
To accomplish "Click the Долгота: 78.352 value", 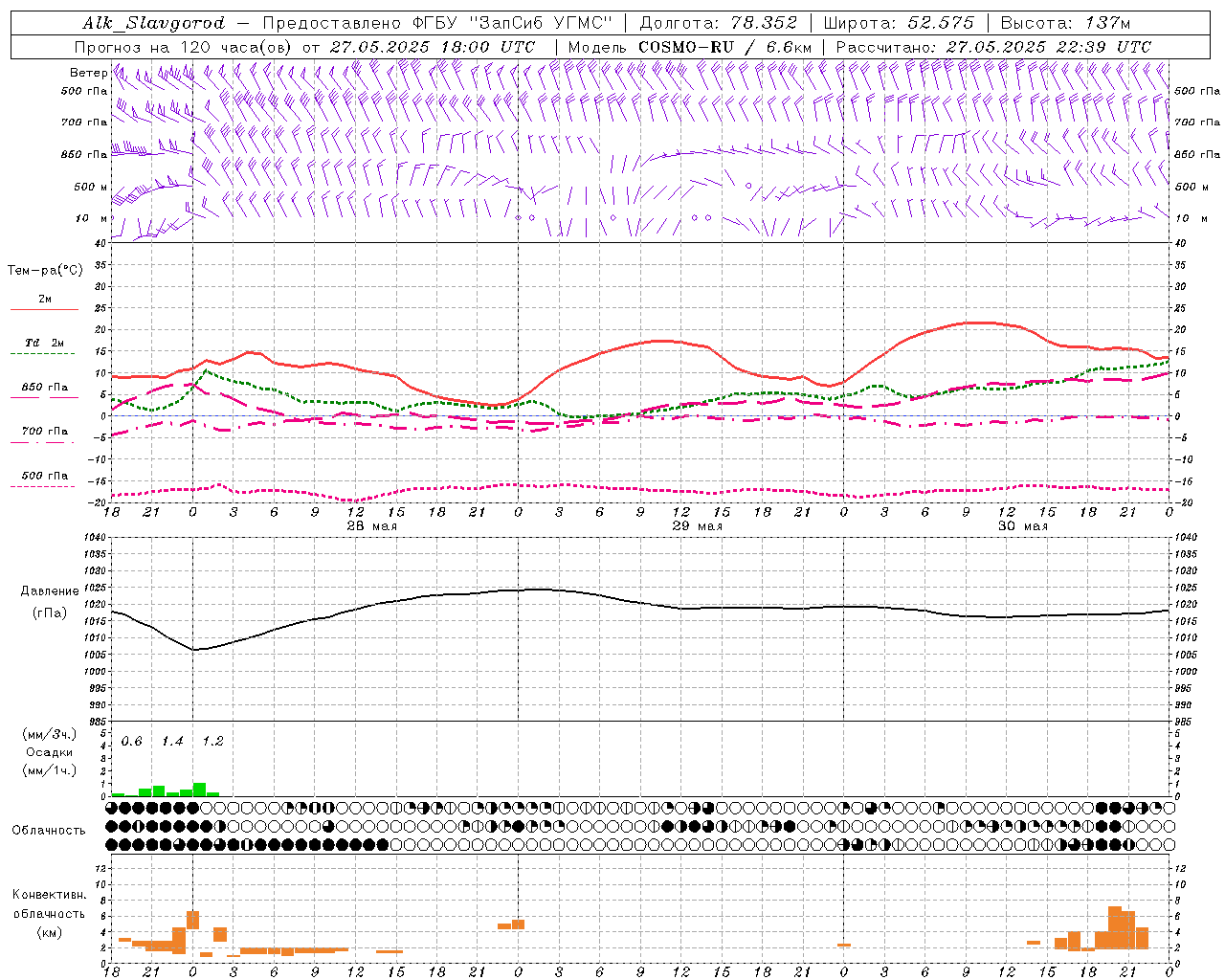I will (x=717, y=23).
